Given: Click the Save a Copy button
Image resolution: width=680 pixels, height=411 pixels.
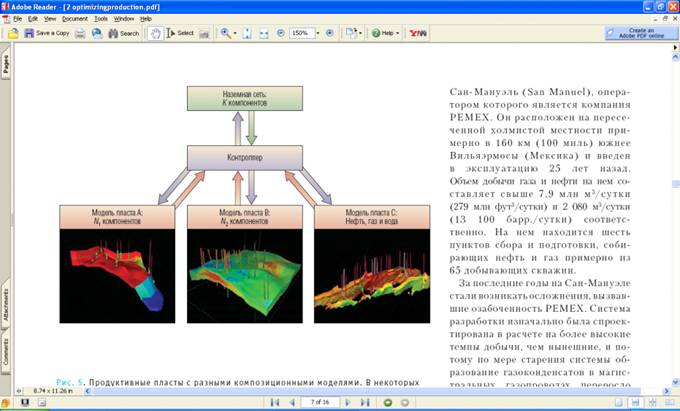Looking at the screenshot, I should coord(46,33).
